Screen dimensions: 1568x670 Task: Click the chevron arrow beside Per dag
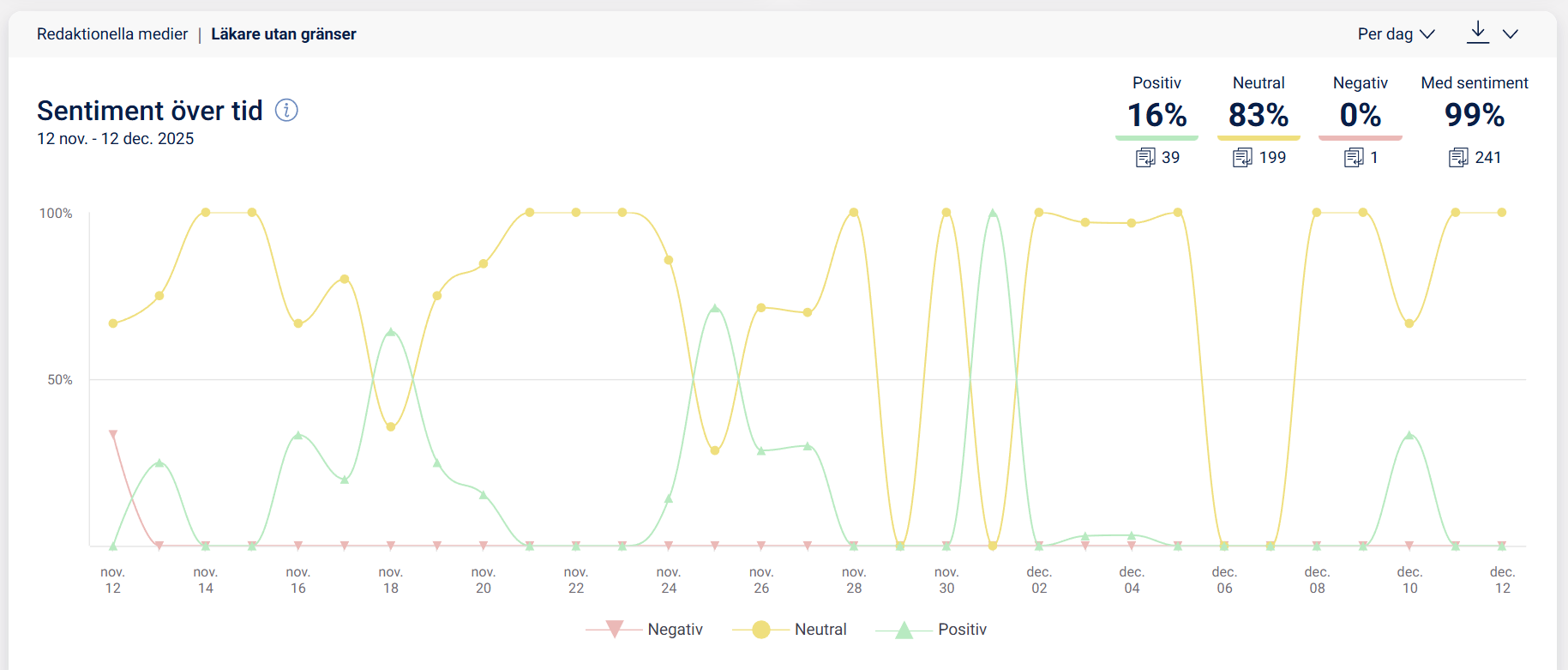click(1427, 34)
